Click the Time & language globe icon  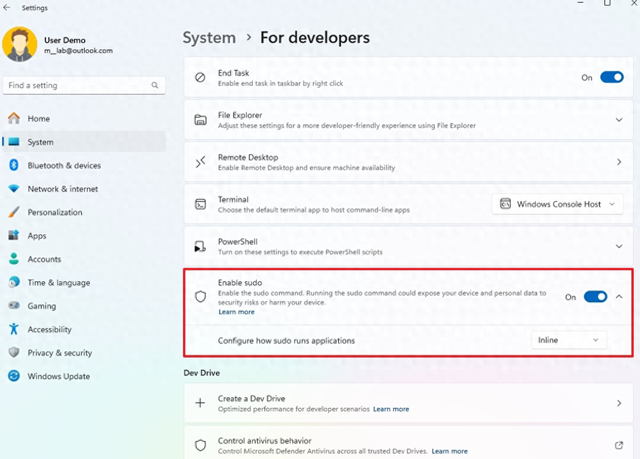coord(14,282)
